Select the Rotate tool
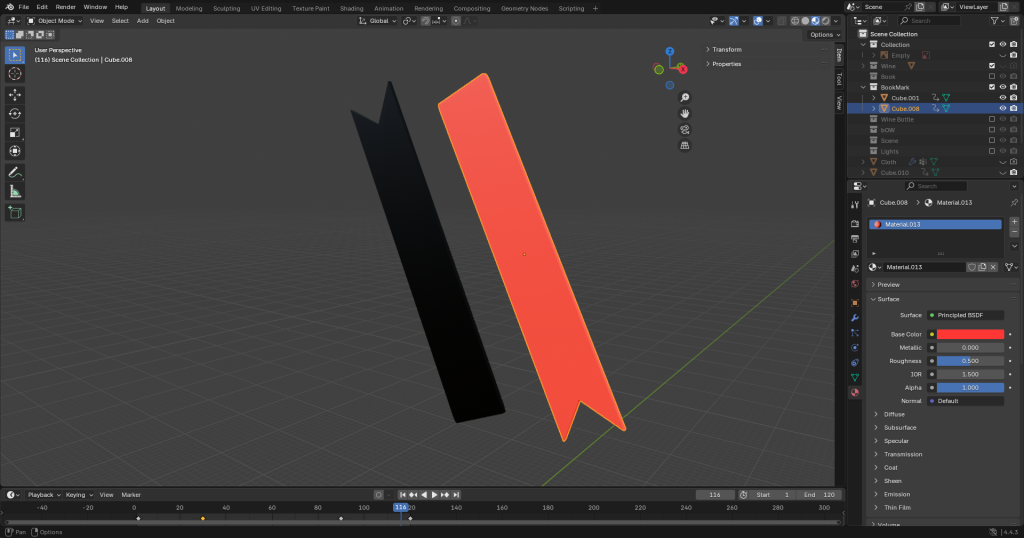The height and width of the screenshot is (538, 1024). (x=15, y=113)
